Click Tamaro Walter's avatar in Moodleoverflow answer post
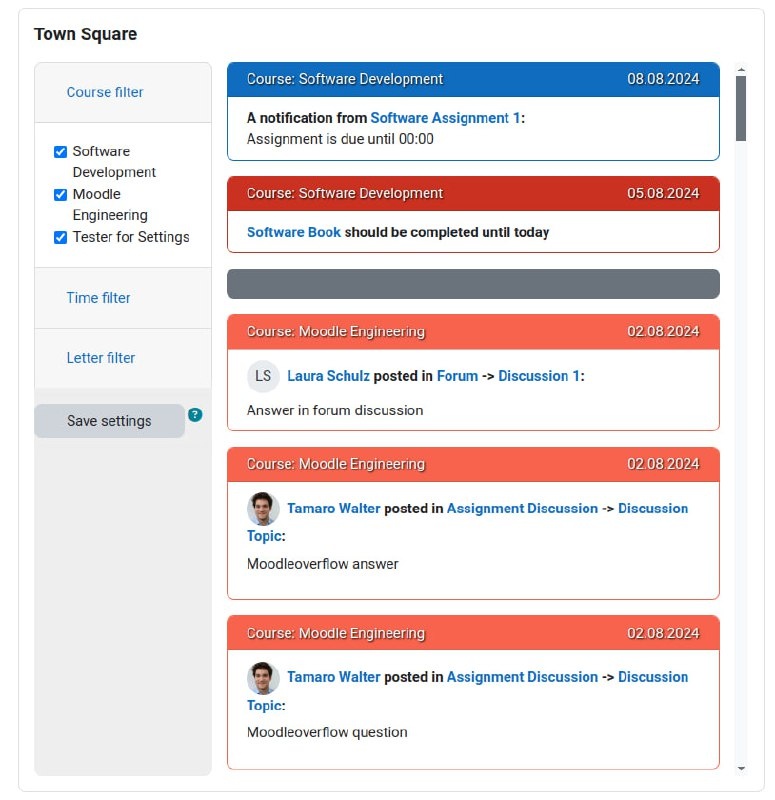 coord(263,509)
